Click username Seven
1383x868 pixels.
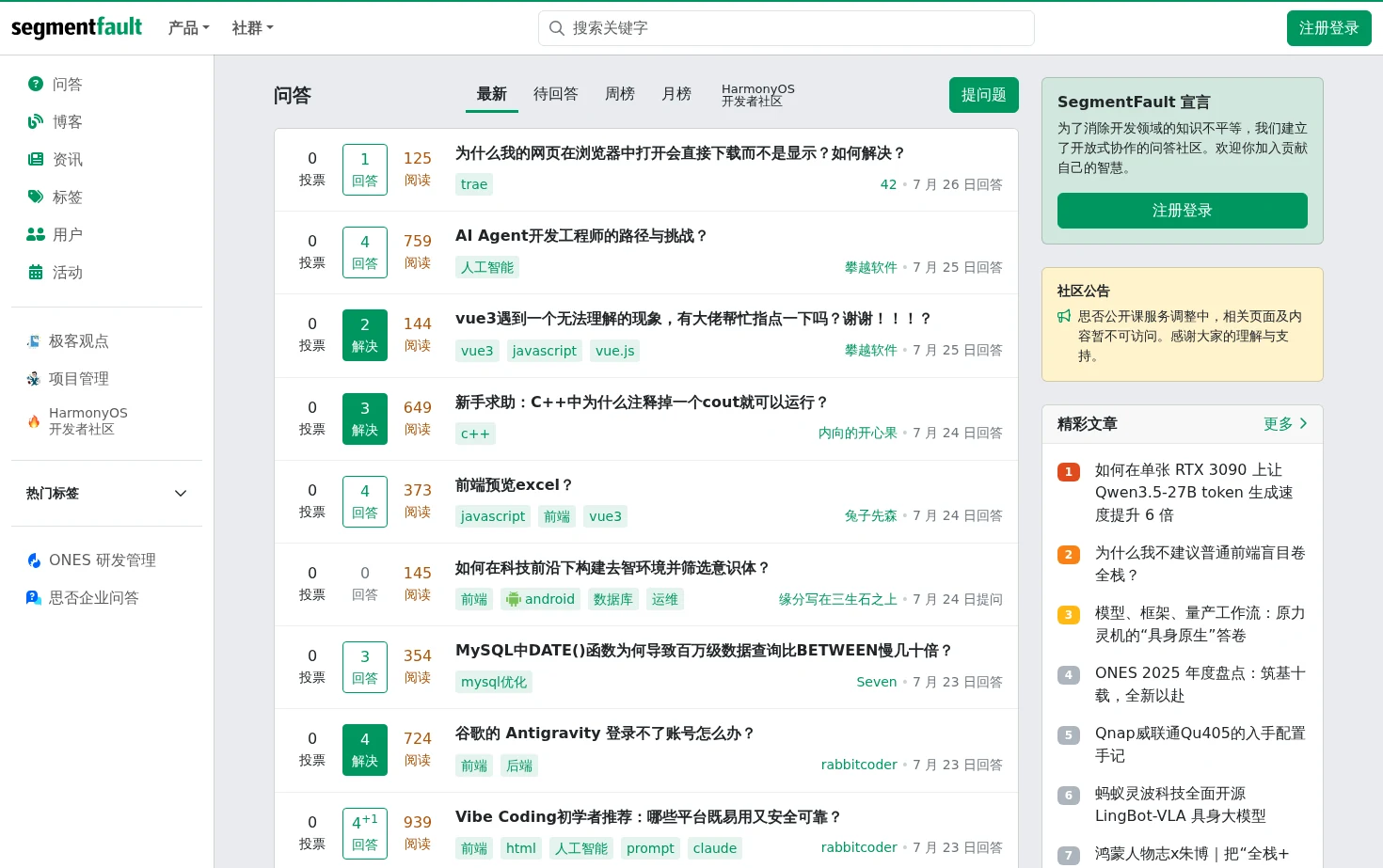point(877,682)
